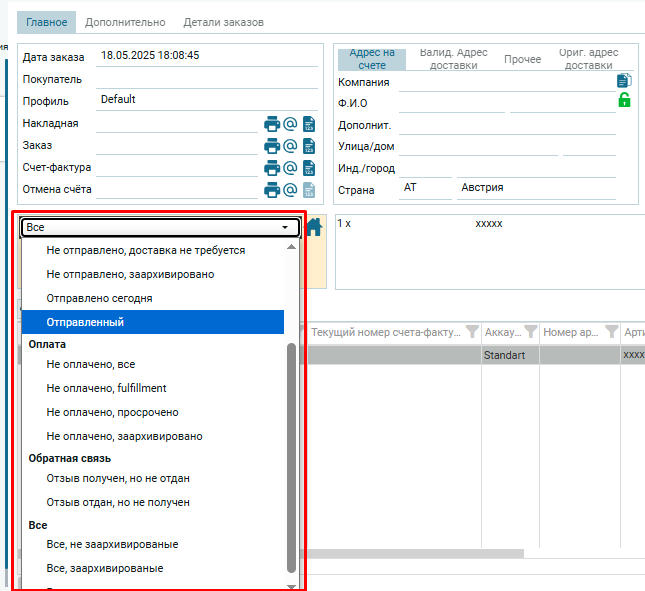
Task: Choose 'Не оплачено, просрочено' filter option
Action: 112,412
